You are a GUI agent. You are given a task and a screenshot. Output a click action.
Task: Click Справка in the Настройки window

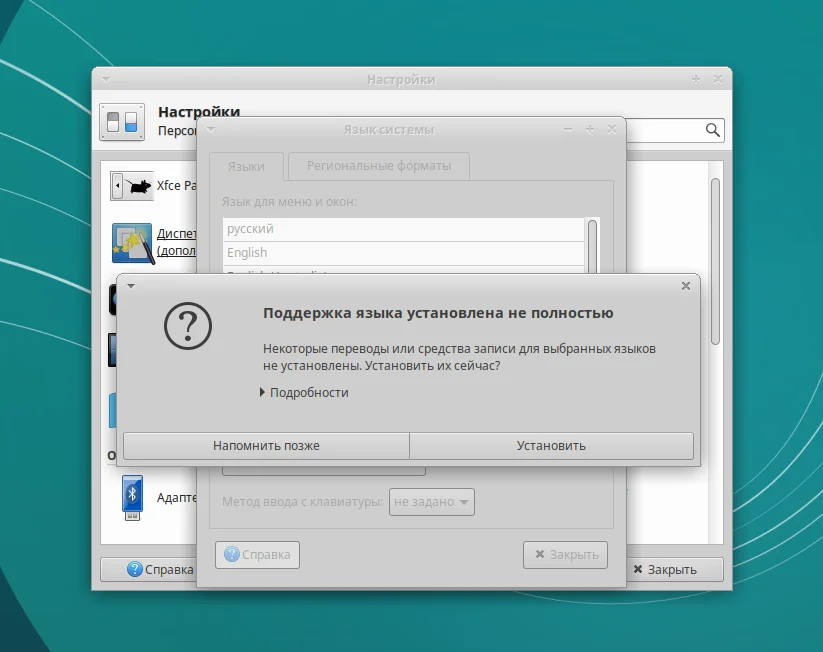coord(149,570)
